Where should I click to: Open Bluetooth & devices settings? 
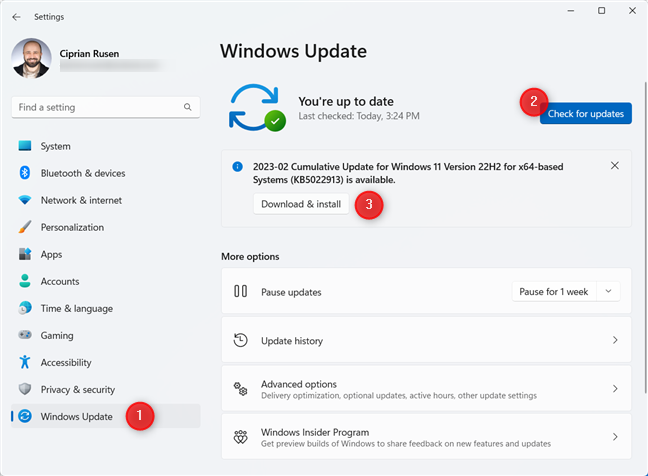106,173
